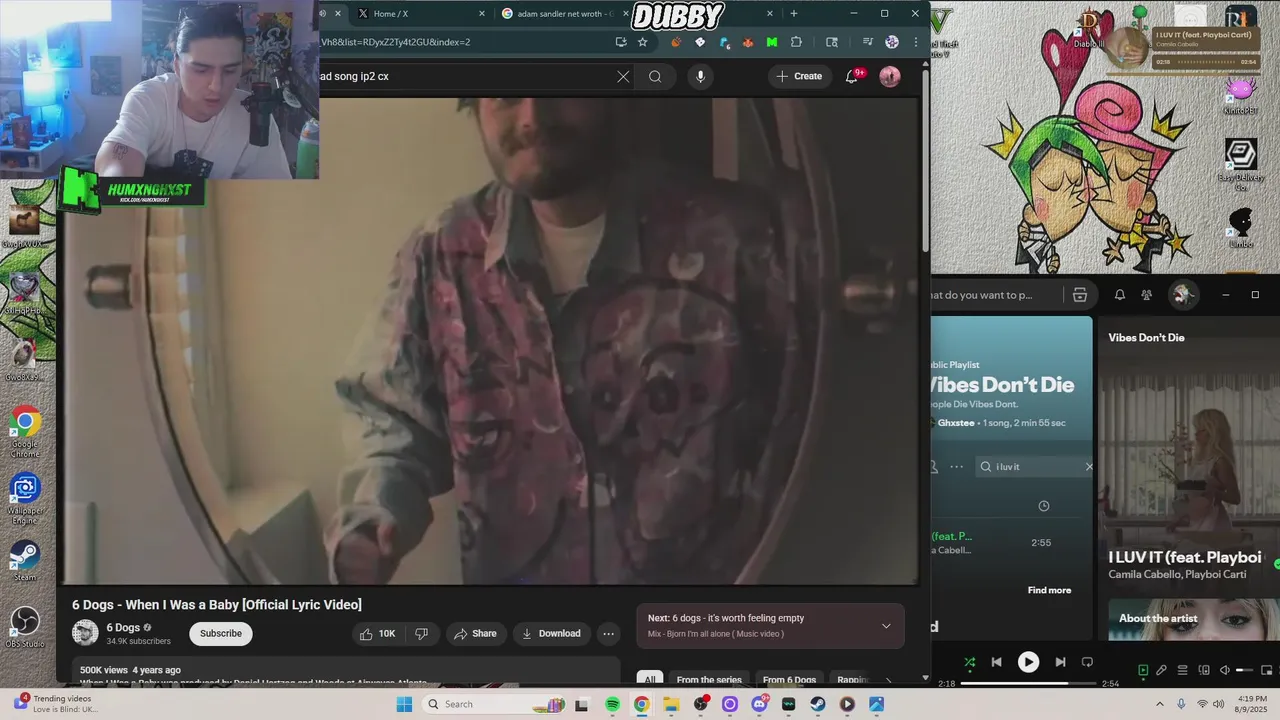Open Chrome three-dot menu
Screen dimensions: 1280x720
point(916,42)
